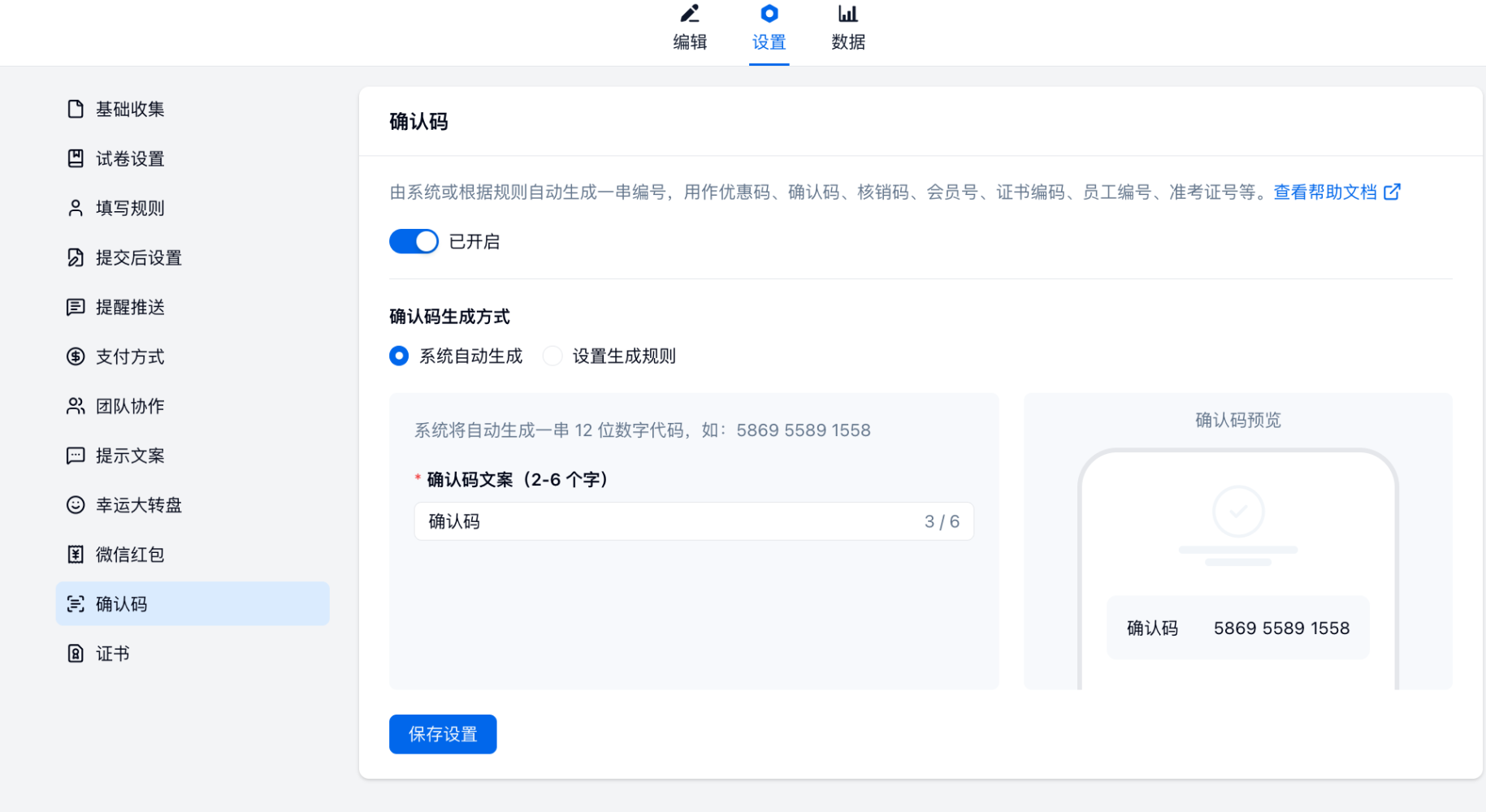Click the 基础收集 document icon
The image size is (1486, 812).
(x=76, y=109)
